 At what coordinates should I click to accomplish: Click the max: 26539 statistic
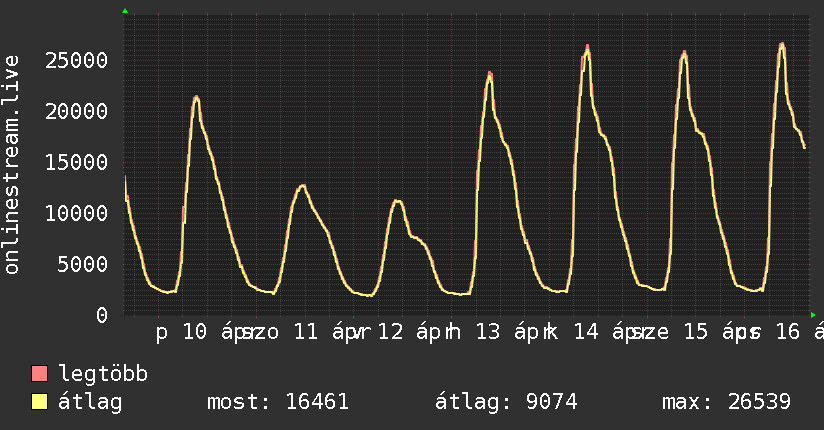[x=726, y=402]
